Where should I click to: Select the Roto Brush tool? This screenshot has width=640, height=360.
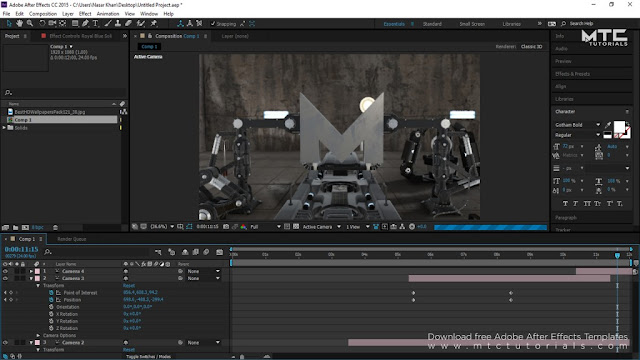point(141,24)
